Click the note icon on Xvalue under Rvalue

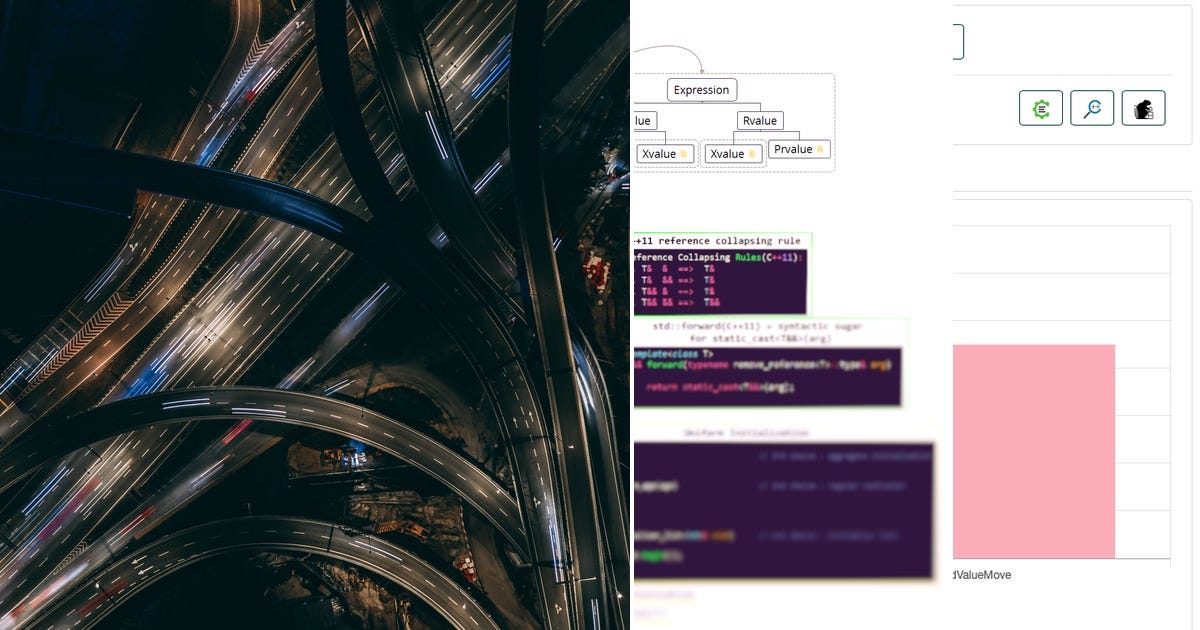751,153
